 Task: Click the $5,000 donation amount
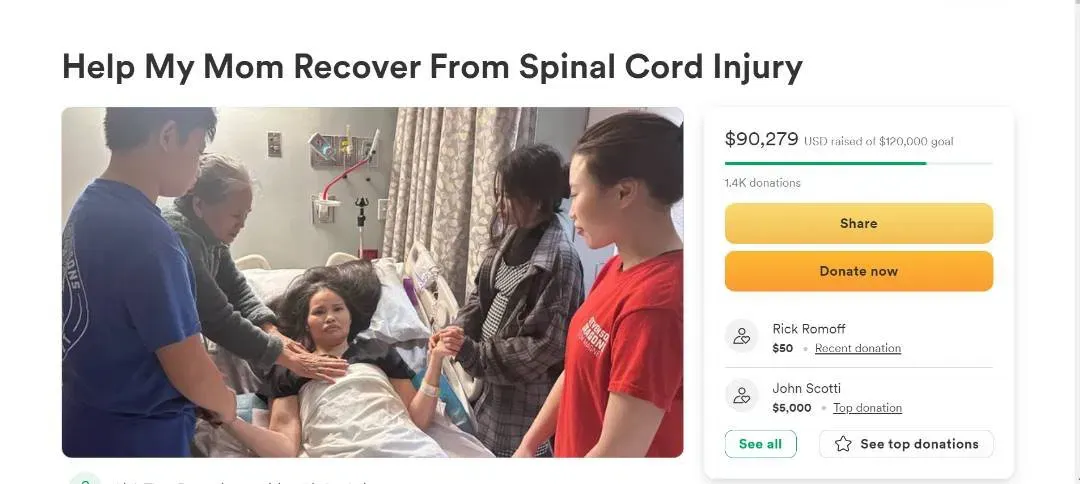coord(791,408)
